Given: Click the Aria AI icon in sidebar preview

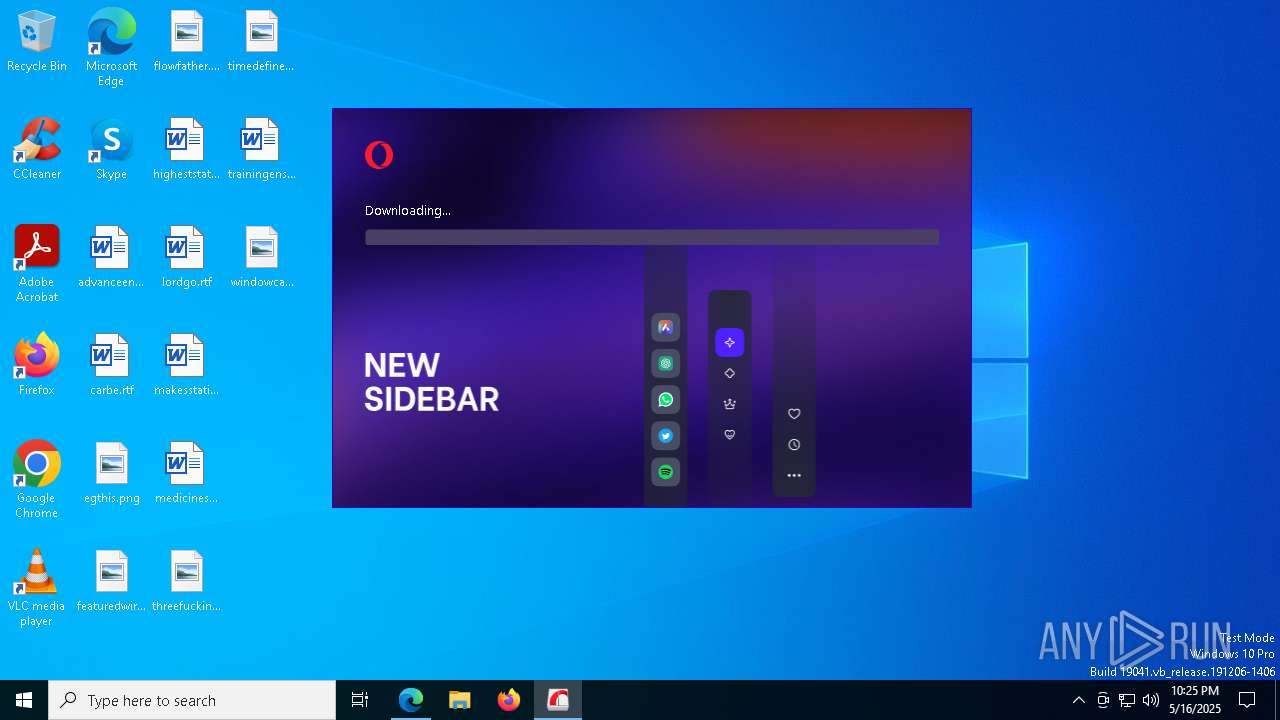Looking at the screenshot, I should [x=665, y=327].
